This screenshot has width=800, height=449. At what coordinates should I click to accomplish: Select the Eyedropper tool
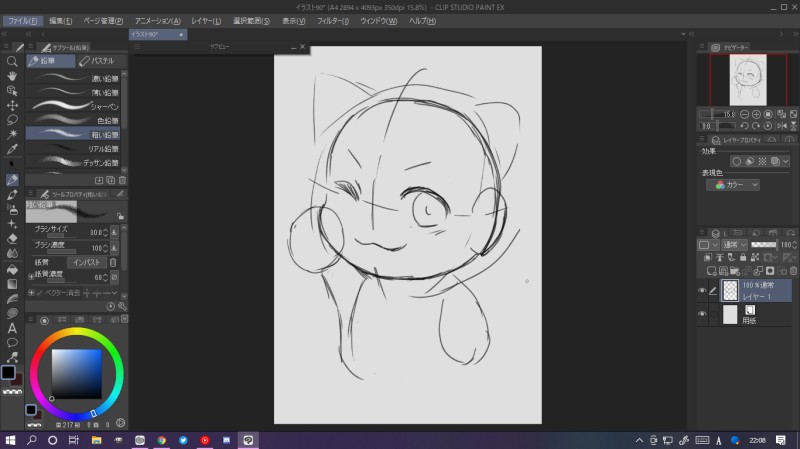tap(12, 149)
